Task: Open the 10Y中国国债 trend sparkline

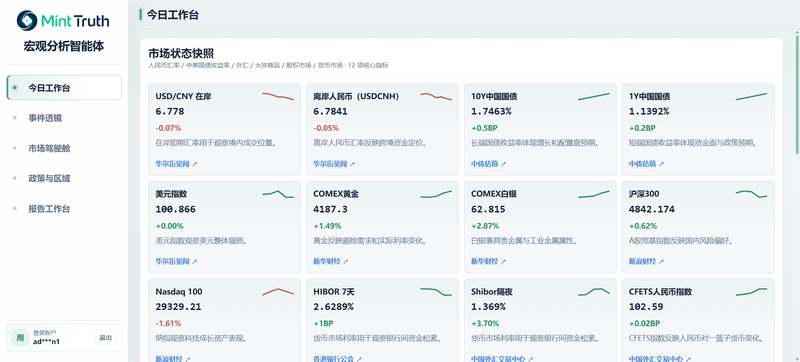Action: click(594, 96)
